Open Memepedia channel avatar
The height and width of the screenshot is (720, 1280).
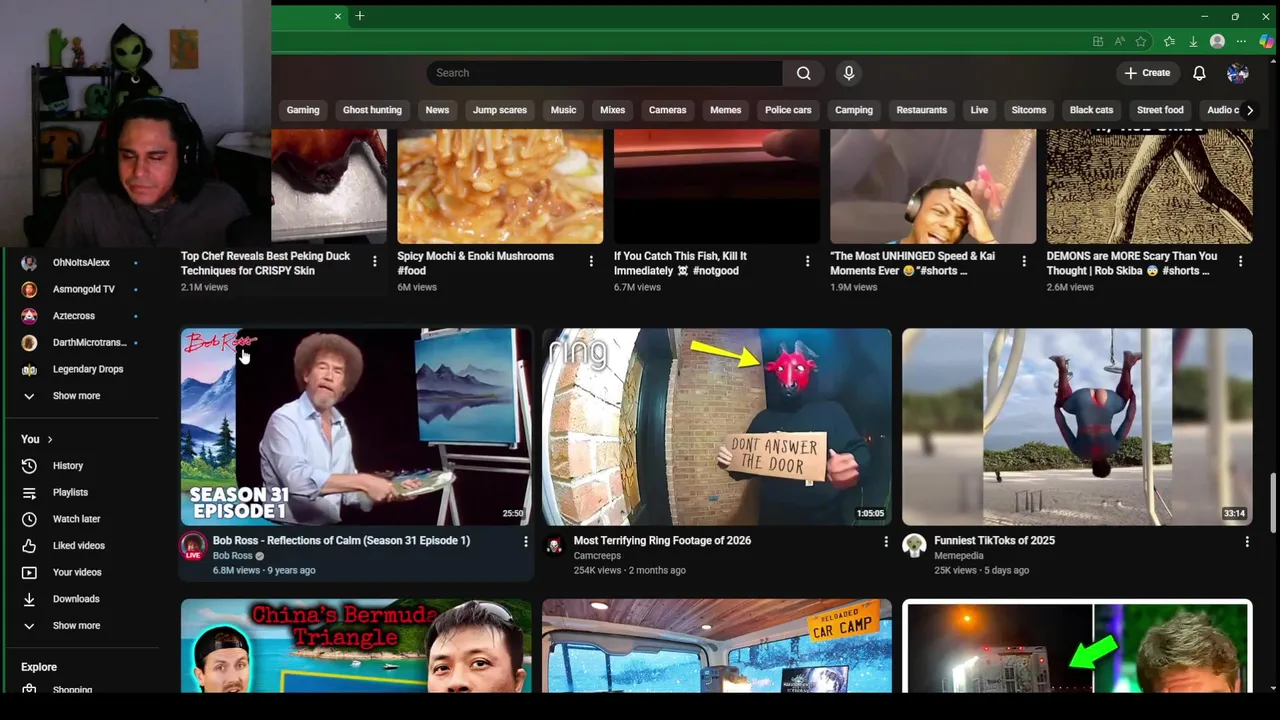click(x=914, y=546)
